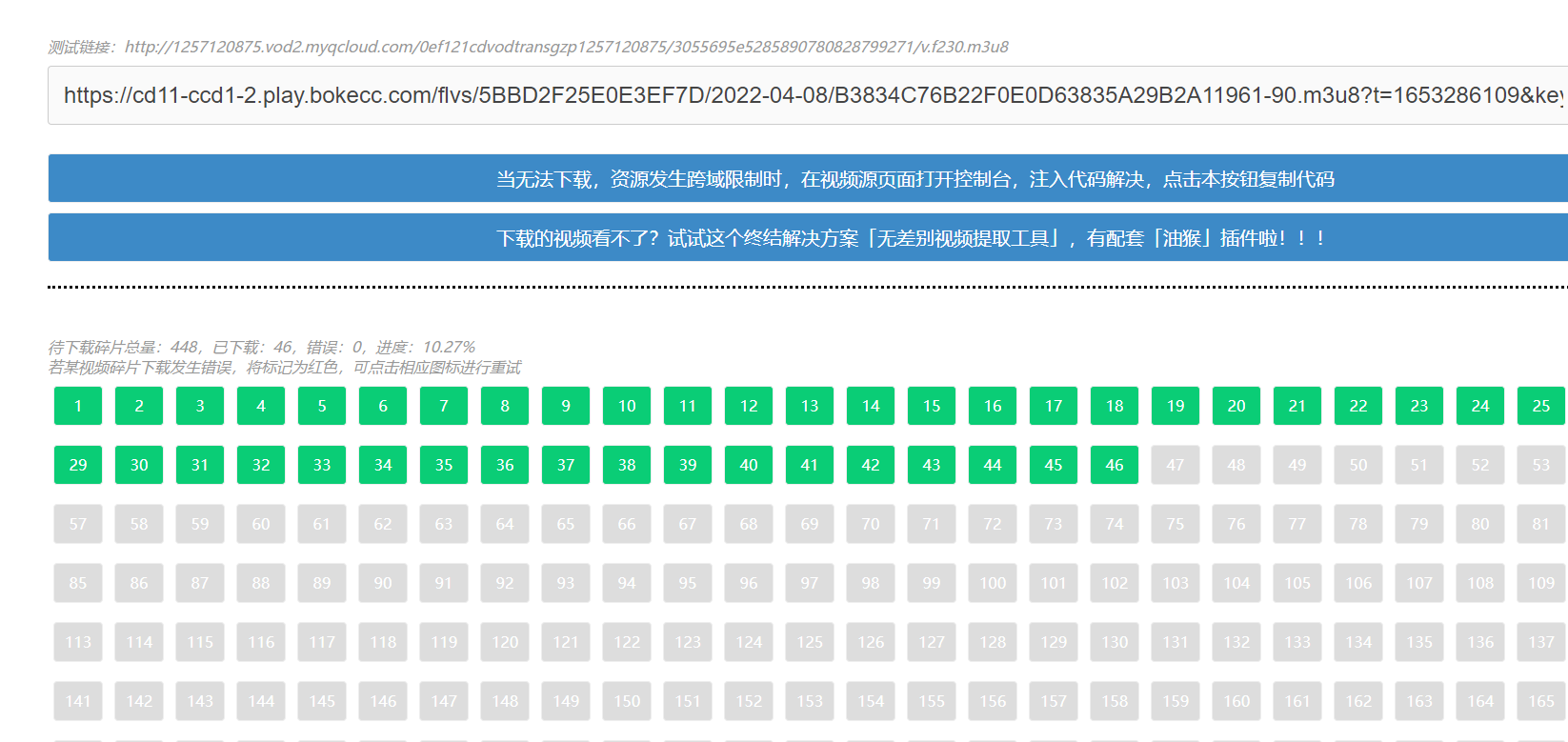
Task: Click pending segment 131
Action: pos(1176,642)
